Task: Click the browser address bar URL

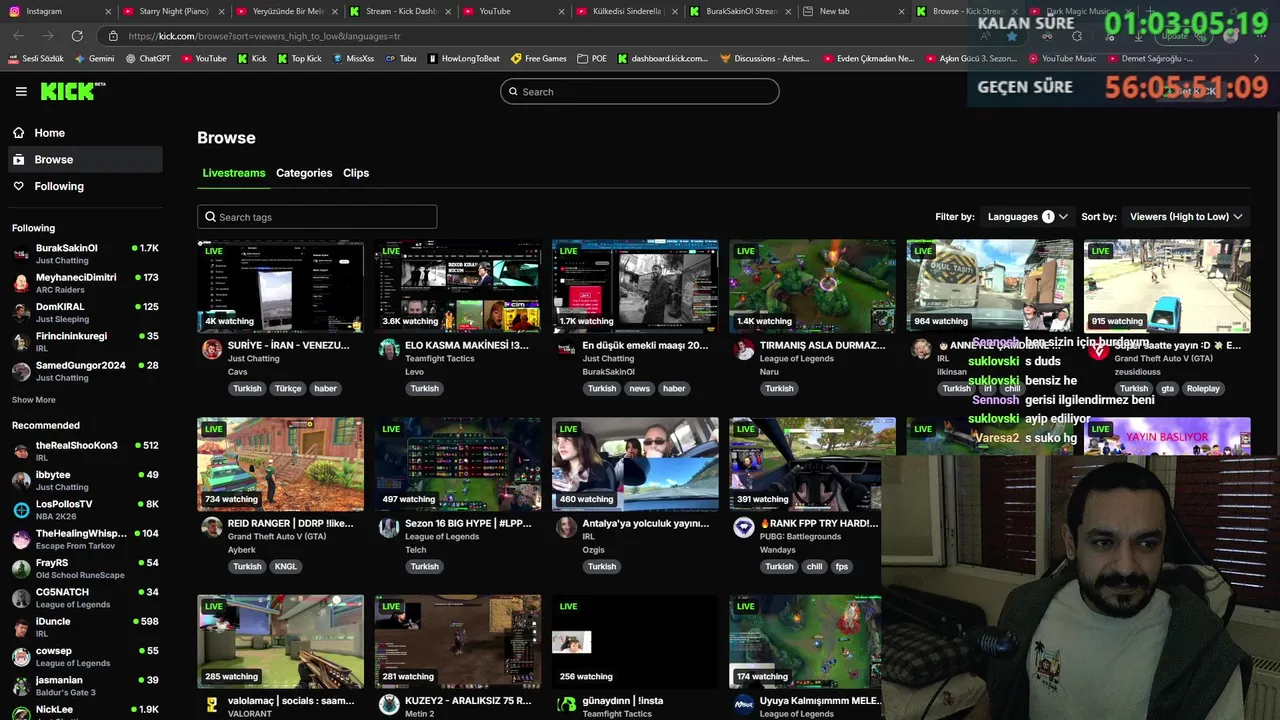Action: (264, 36)
